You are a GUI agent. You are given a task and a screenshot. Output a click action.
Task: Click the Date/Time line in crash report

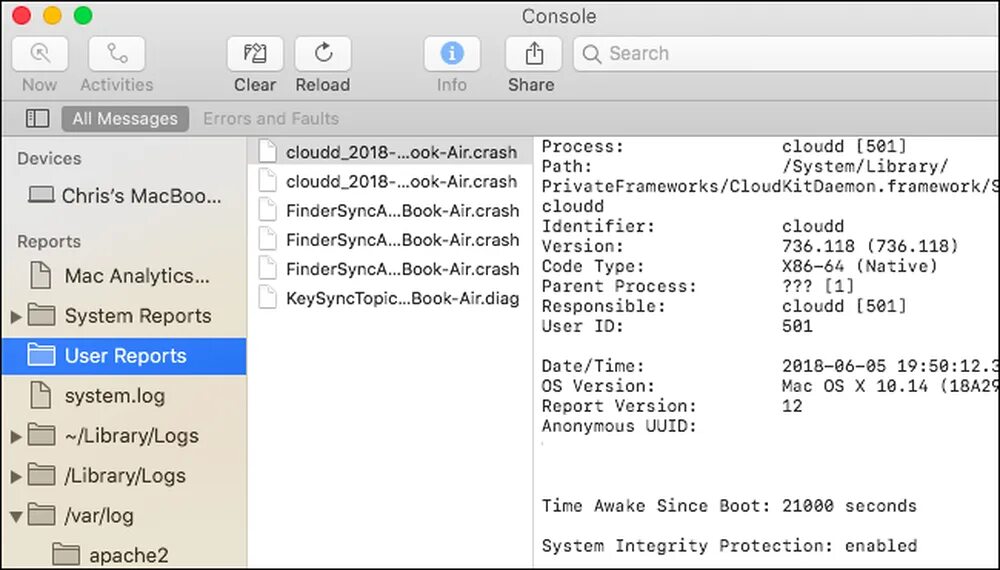[770, 366]
